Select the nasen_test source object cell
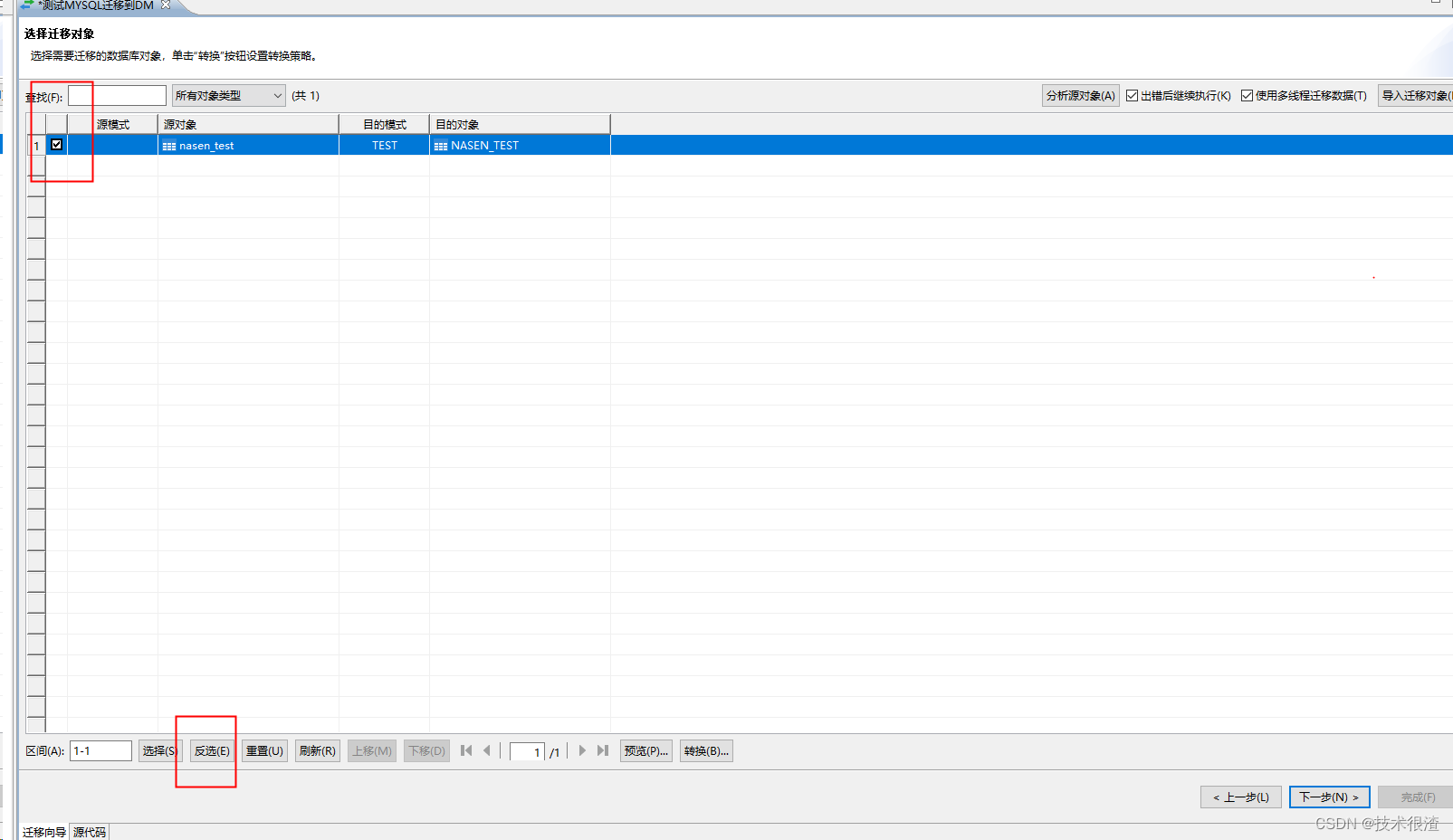 (248, 145)
